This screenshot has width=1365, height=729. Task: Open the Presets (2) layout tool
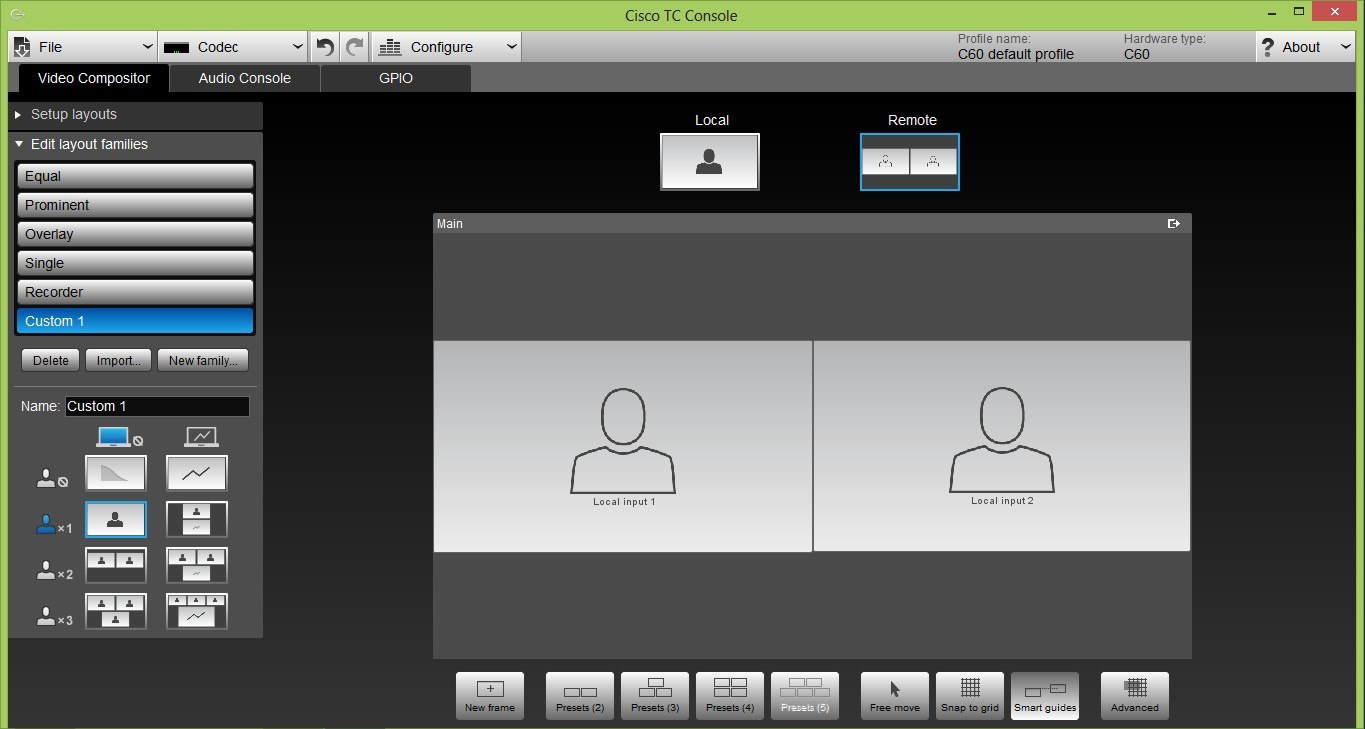[x=579, y=695]
